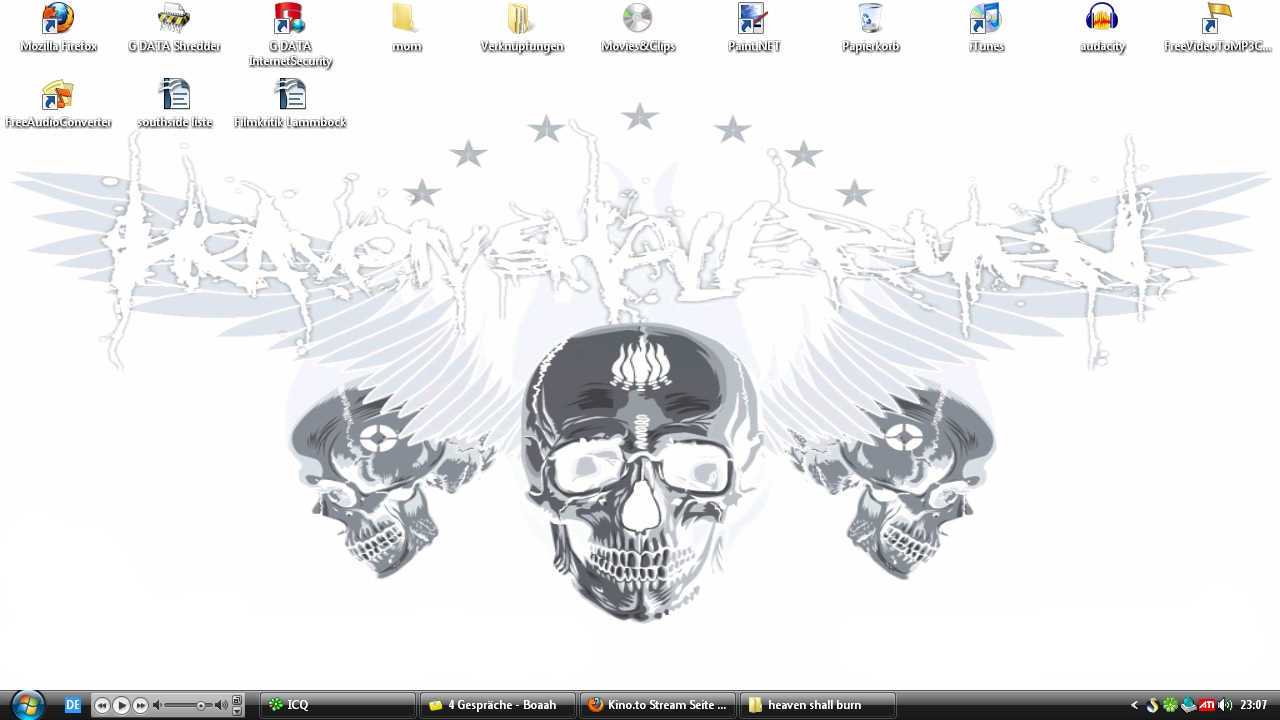Click the 23:07 taskbar clock
Viewport: 1280px width, 720px height.
[x=1253, y=705]
